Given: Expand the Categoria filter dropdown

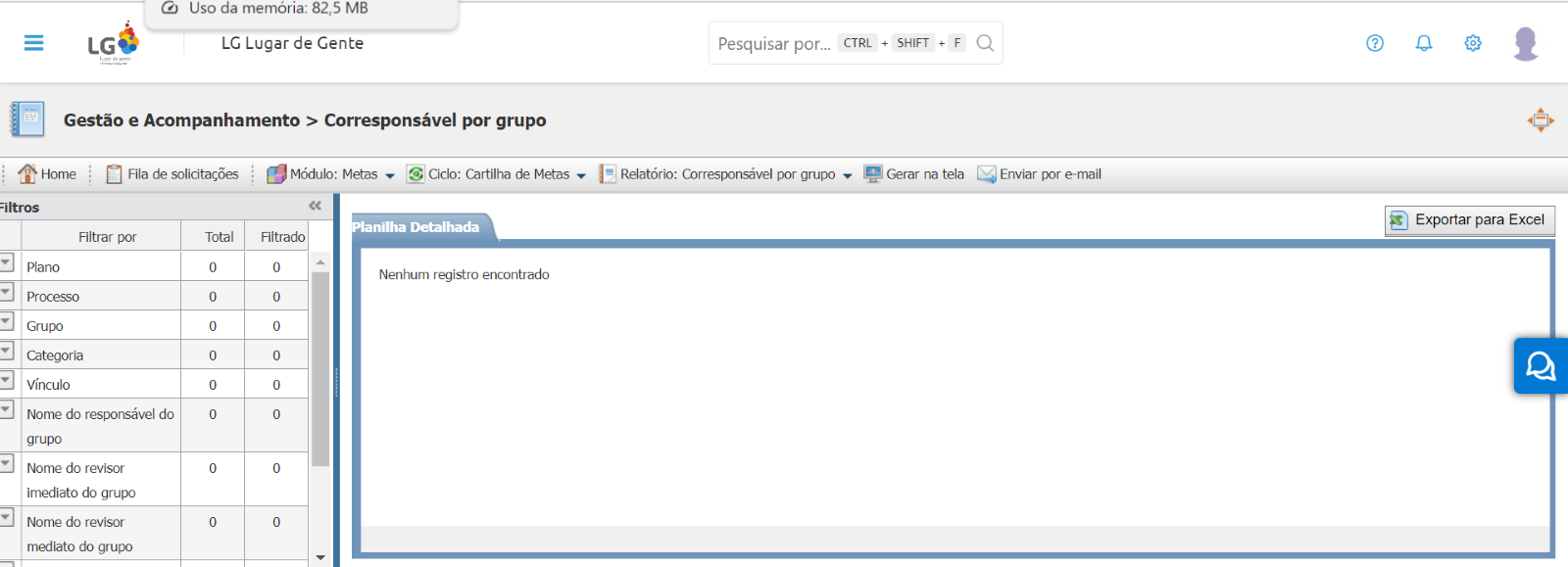Looking at the screenshot, I should click(6, 351).
